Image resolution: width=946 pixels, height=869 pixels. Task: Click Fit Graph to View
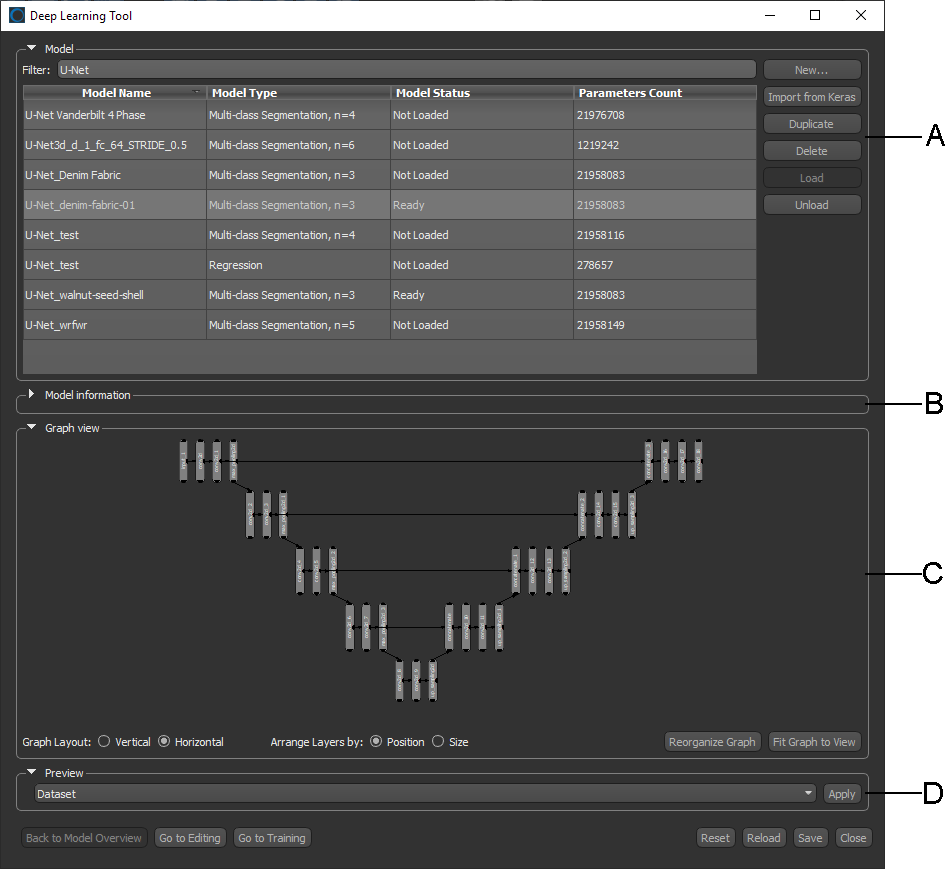[x=814, y=742]
